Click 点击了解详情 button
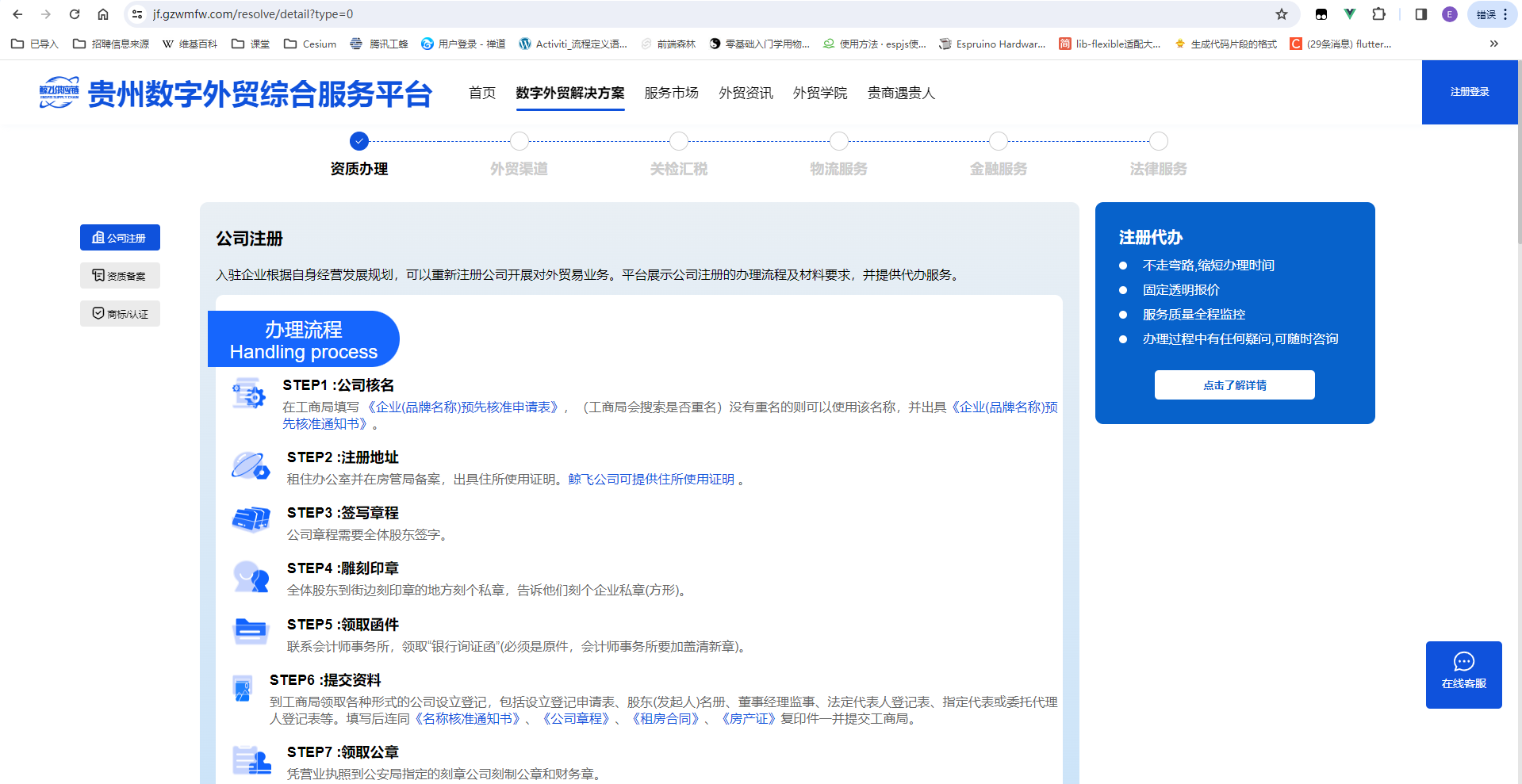This screenshot has height=784, width=1522. click(1235, 385)
